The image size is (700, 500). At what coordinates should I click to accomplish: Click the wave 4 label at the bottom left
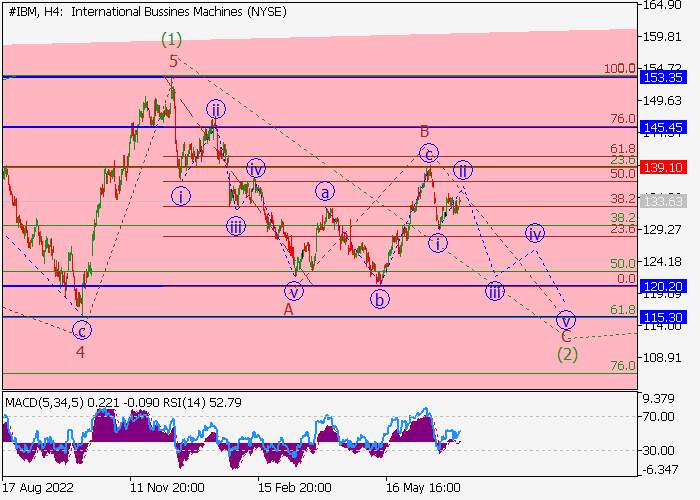80,353
